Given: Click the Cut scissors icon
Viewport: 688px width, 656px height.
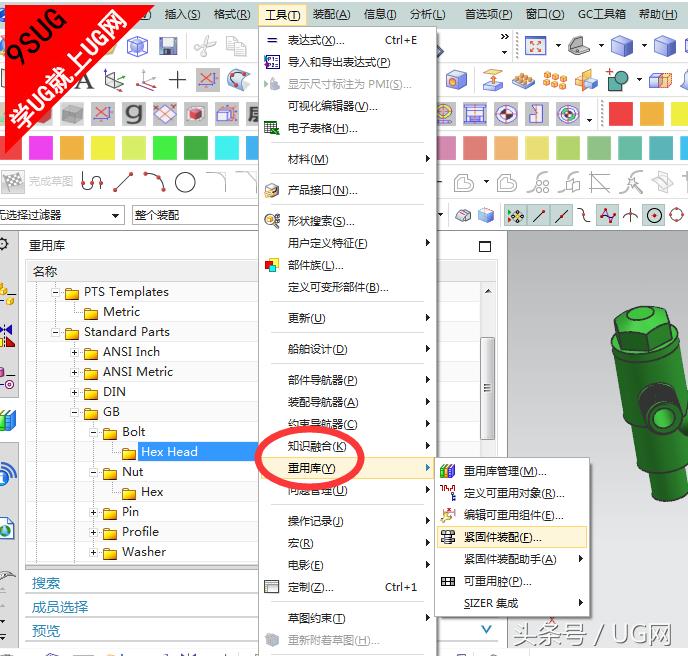Looking at the screenshot, I should point(204,46).
